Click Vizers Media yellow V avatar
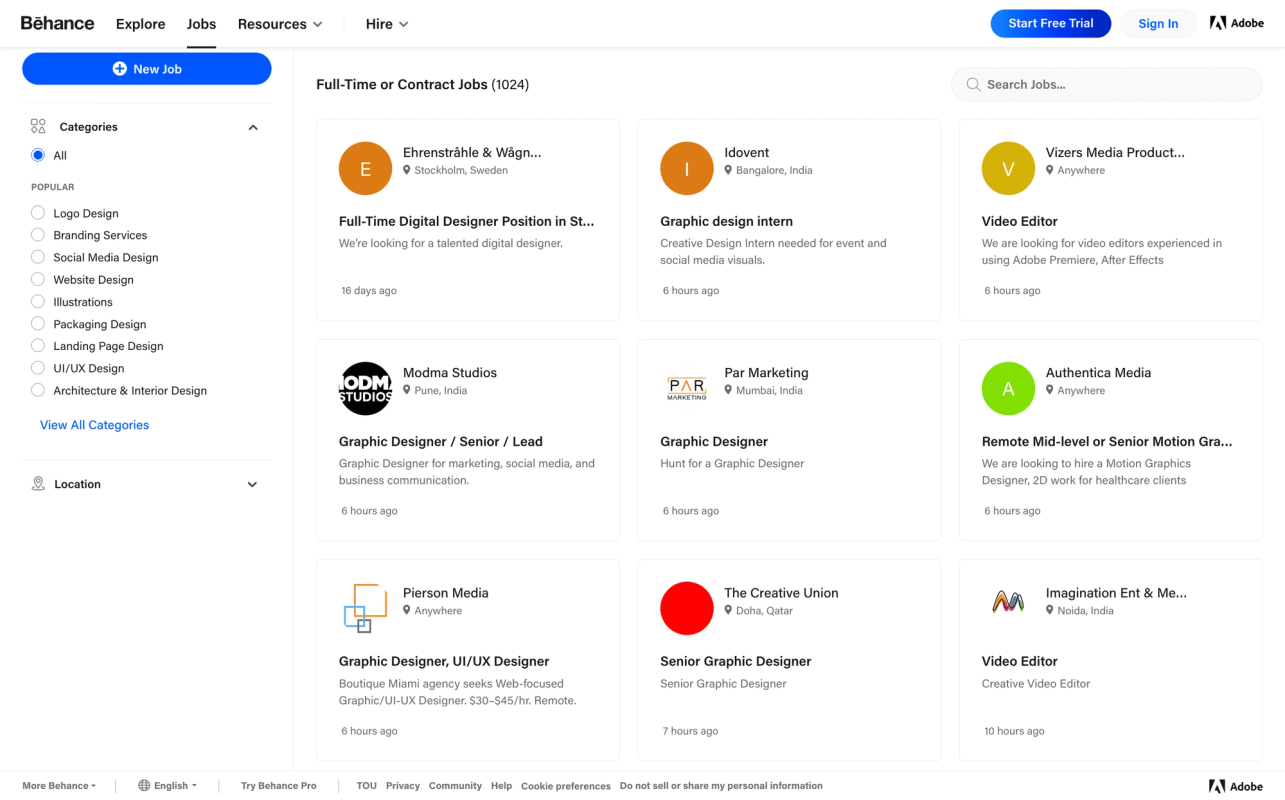Image resolution: width=1285 pixels, height=800 pixels. point(1008,168)
